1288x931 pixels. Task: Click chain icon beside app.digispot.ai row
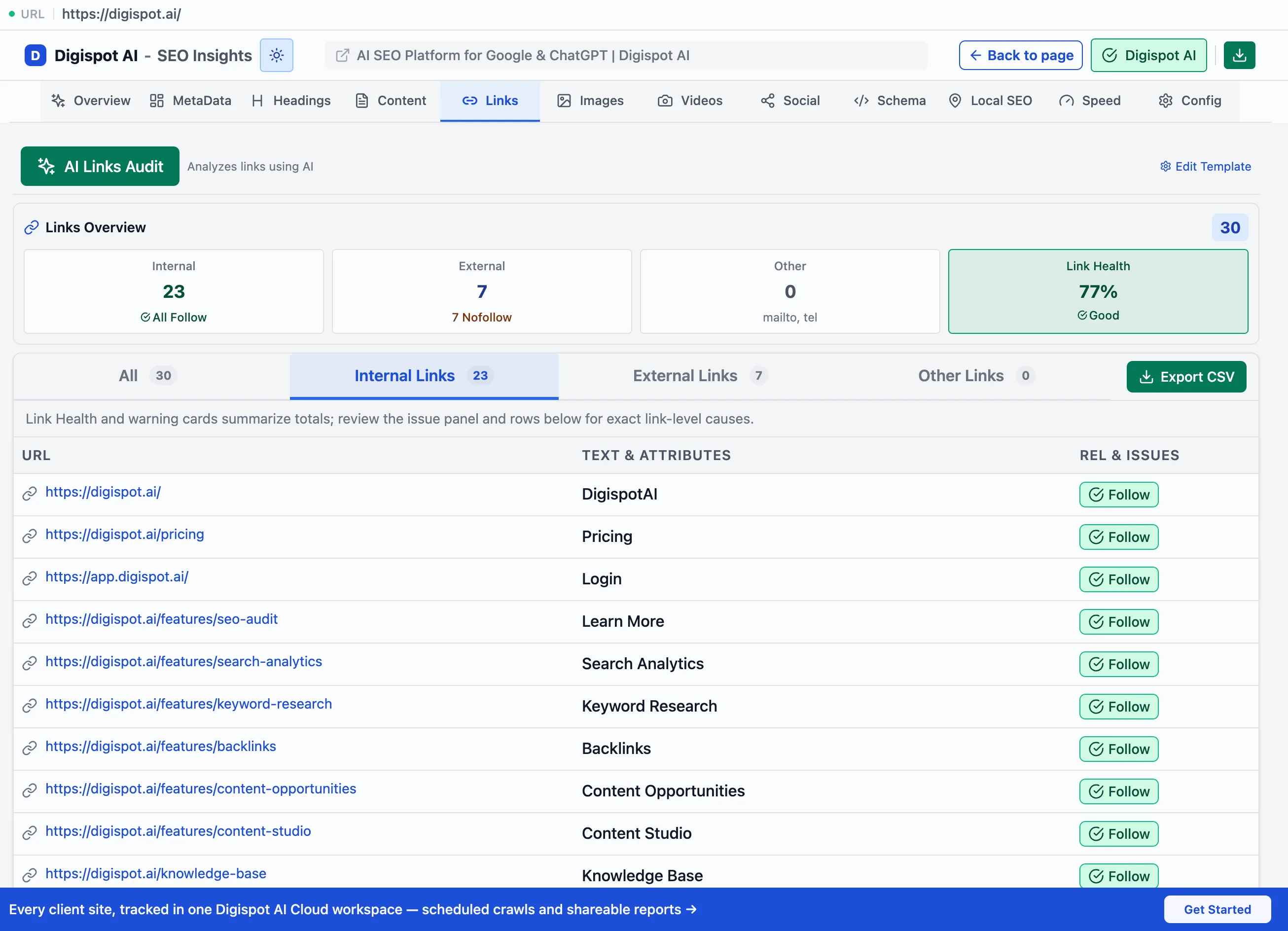point(30,578)
